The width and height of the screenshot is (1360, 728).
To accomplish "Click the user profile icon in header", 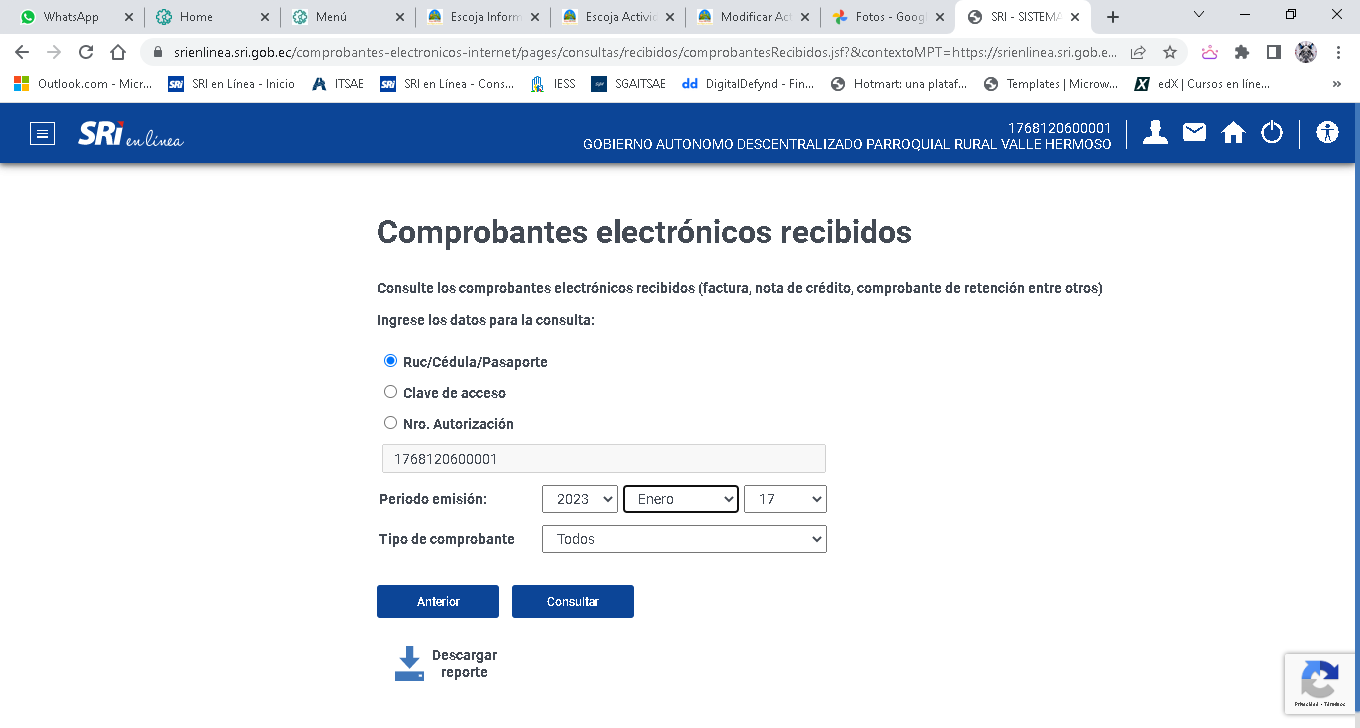I will pos(1155,133).
